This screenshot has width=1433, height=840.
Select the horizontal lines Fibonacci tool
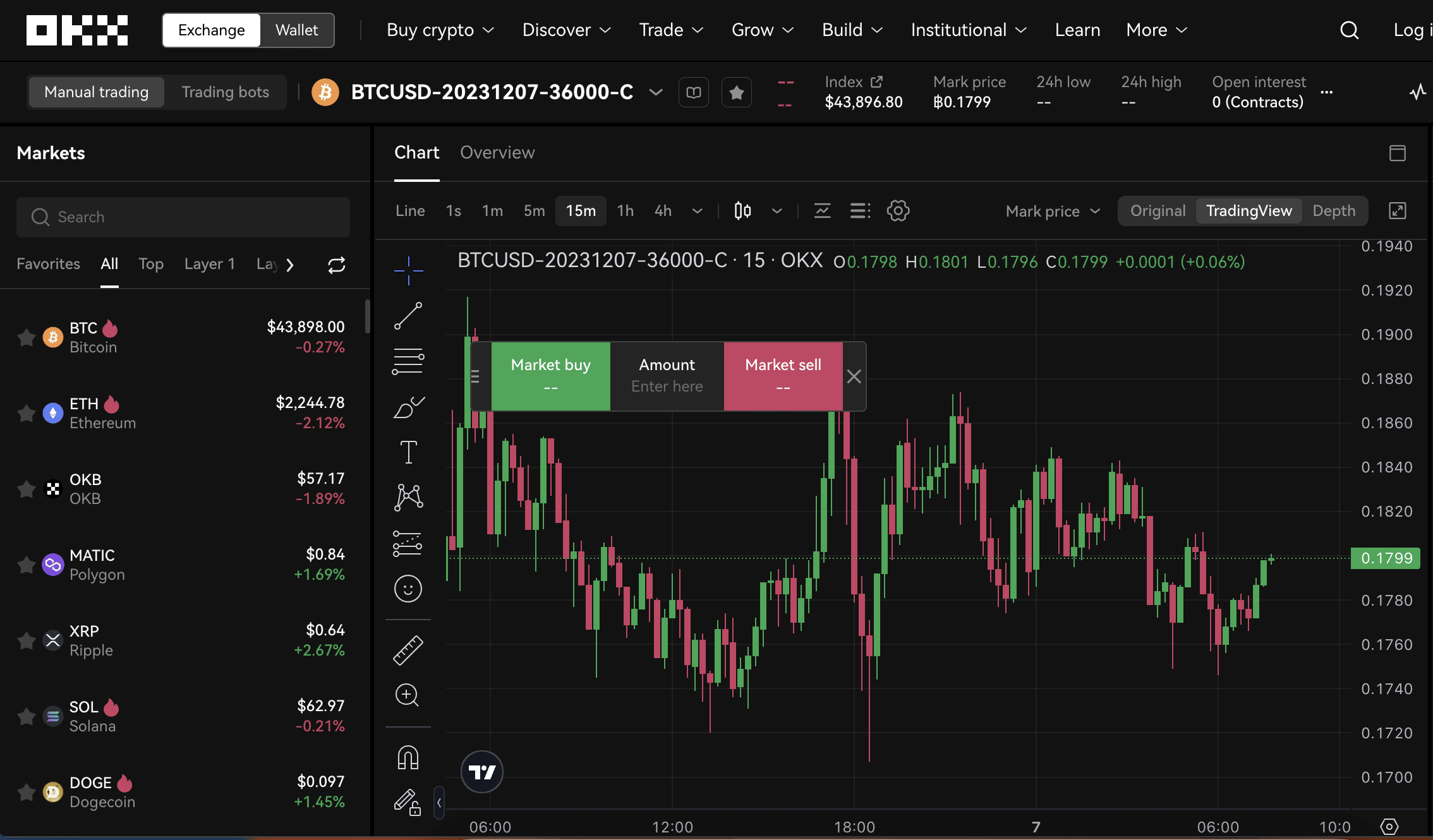[408, 361]
